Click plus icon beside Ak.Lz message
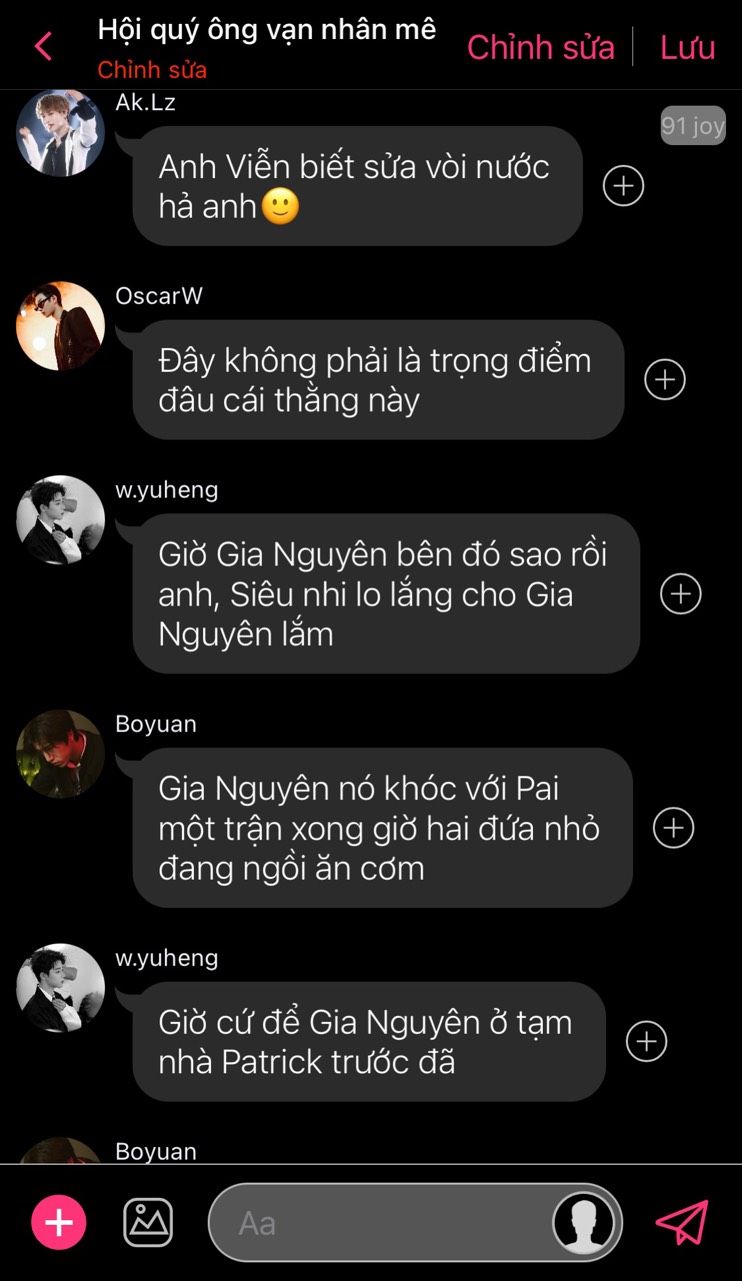Viewport: 742px width, 1281px height. [623, 185]
